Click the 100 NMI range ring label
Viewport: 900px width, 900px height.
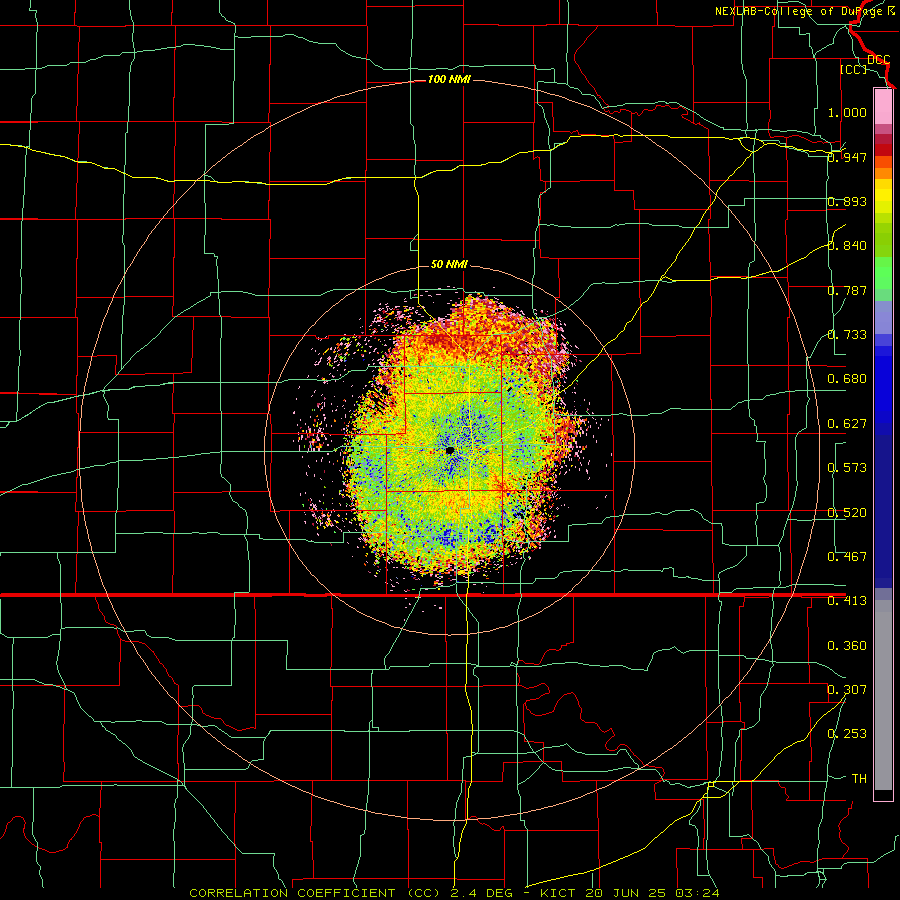click(449, 79)
